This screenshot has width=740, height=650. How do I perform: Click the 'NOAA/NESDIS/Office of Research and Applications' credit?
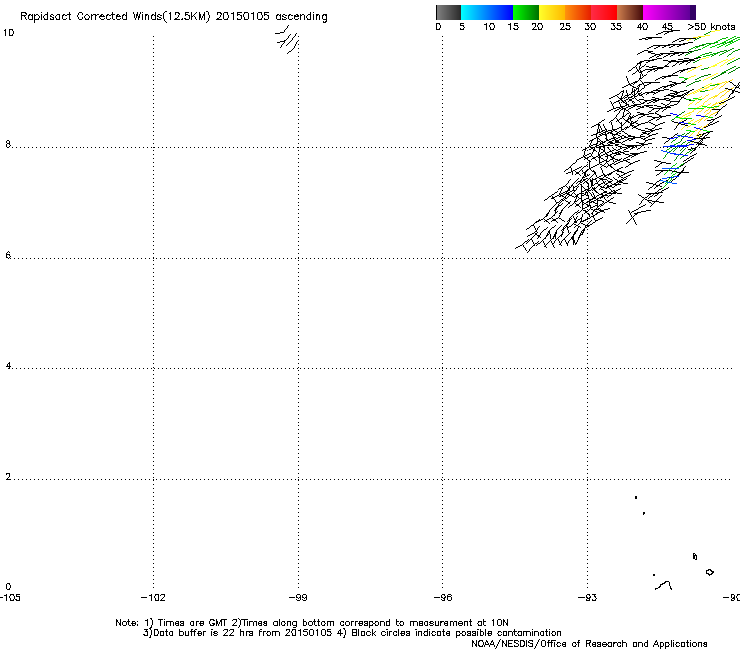coord(589,644)
